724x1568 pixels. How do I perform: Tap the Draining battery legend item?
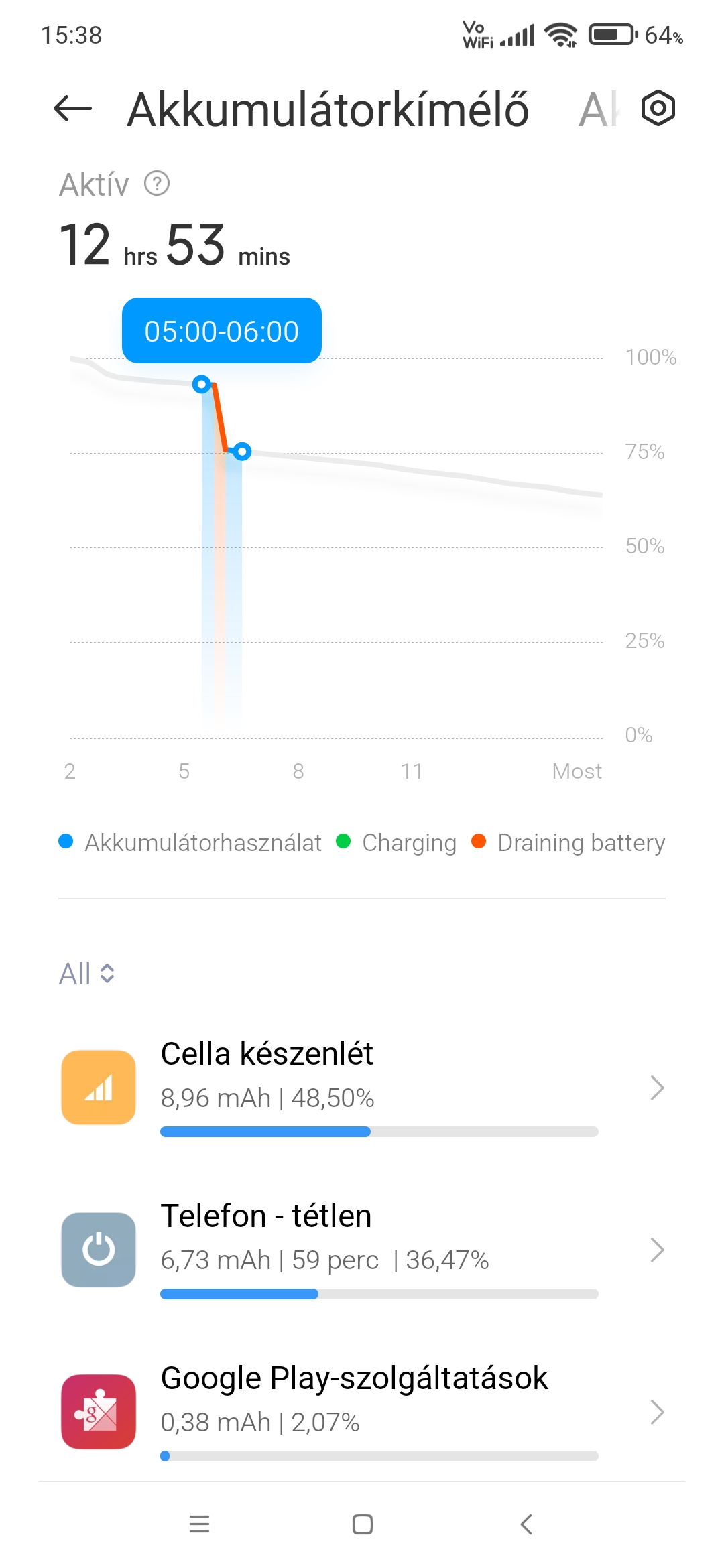click(568, 842)
